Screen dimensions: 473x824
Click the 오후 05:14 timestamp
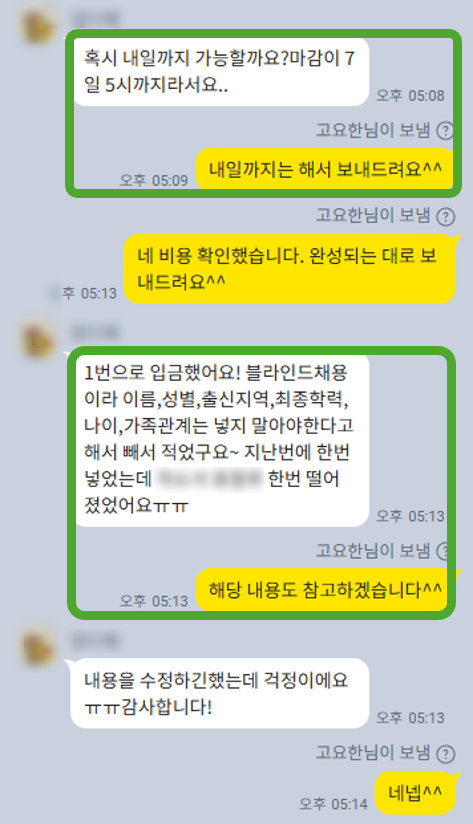[334, 804]
